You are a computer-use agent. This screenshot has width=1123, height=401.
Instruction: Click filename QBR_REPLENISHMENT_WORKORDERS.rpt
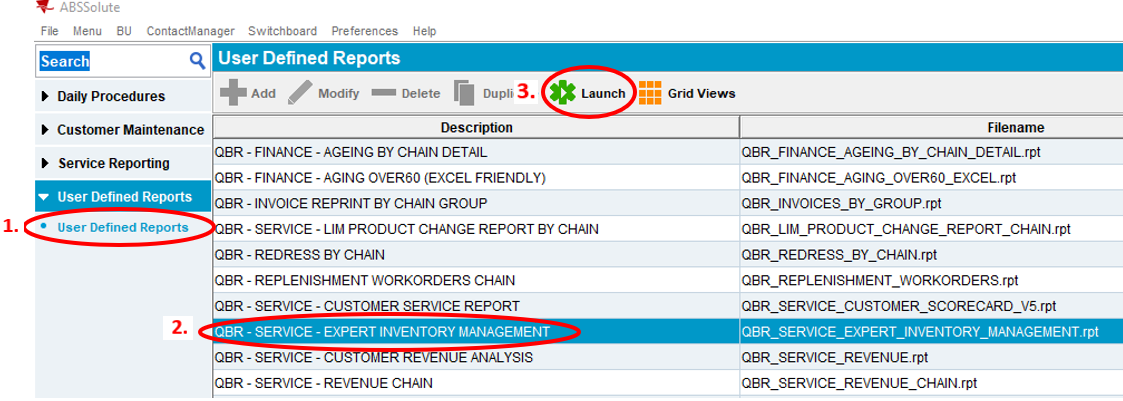(x=879, y=281)
